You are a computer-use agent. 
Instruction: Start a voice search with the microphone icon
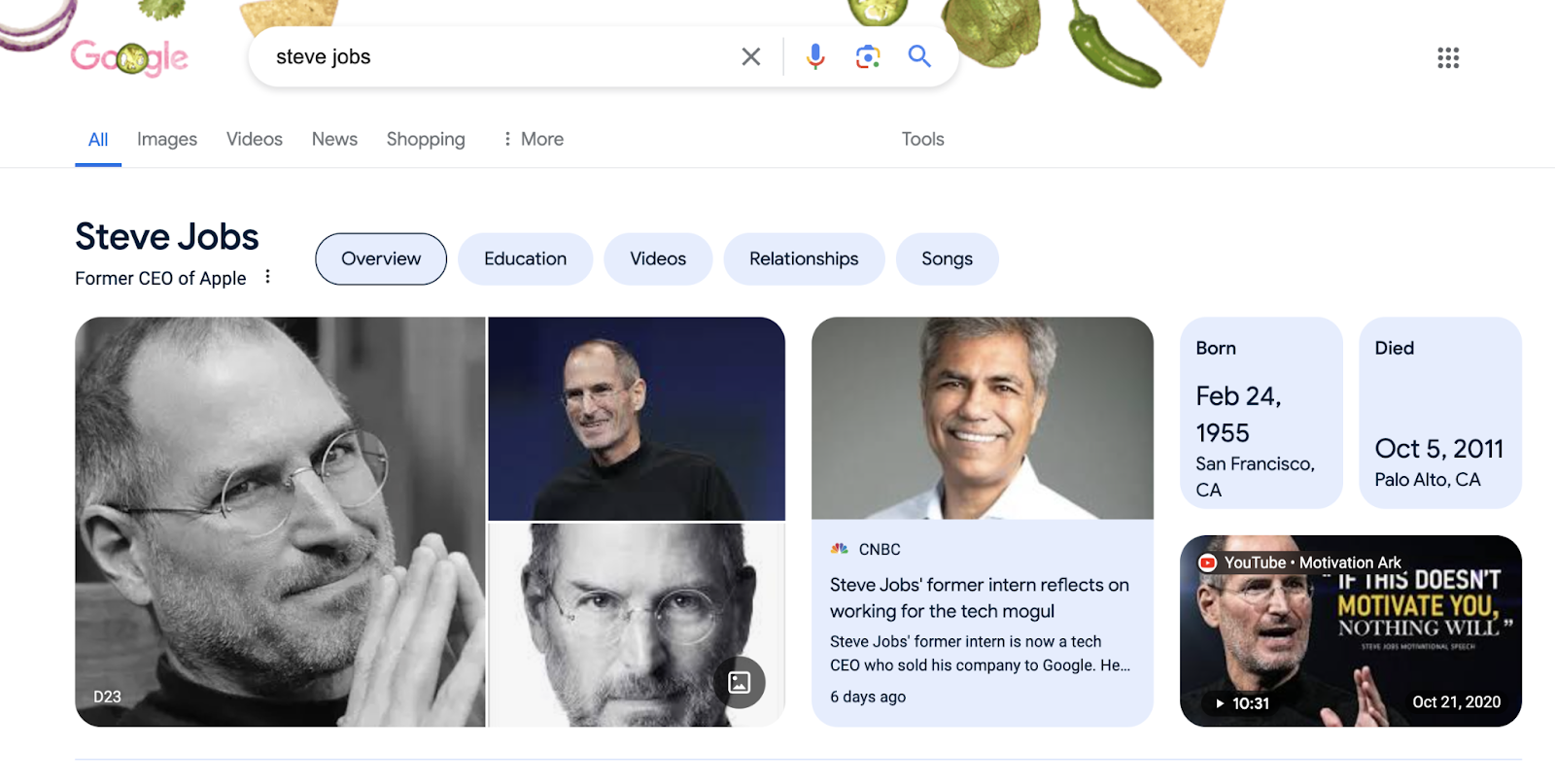point(814,56)
